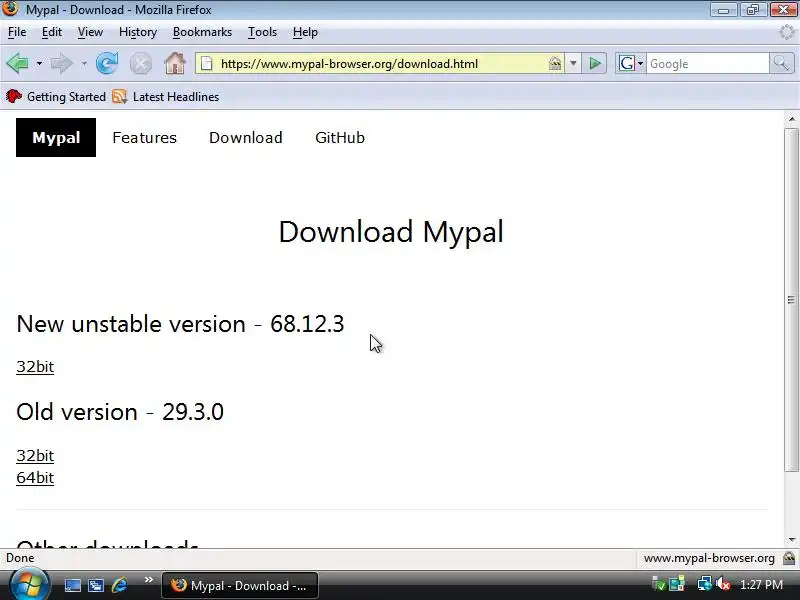Image resolution: width=800 pixels, height=600 pixels.
Task: Expand the address bar URL history dropdown
Action: click(573, 64)
